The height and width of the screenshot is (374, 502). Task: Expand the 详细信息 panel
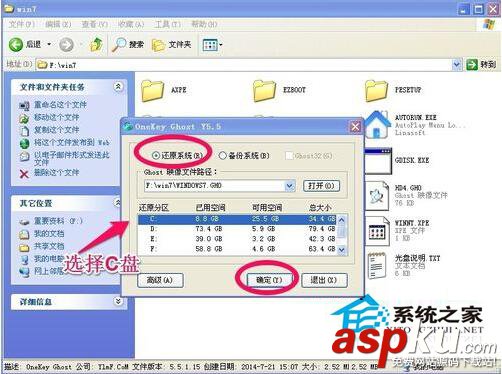118,301
